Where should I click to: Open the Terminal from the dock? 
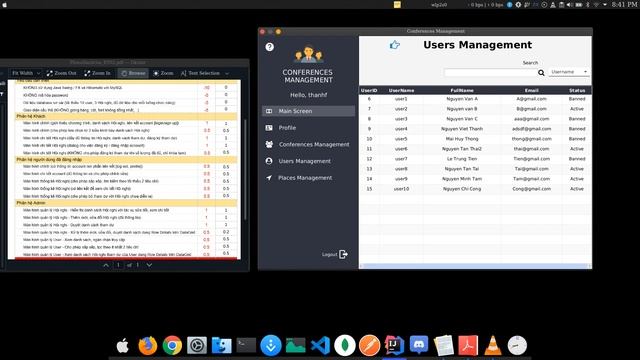click(x=246, y=345)
